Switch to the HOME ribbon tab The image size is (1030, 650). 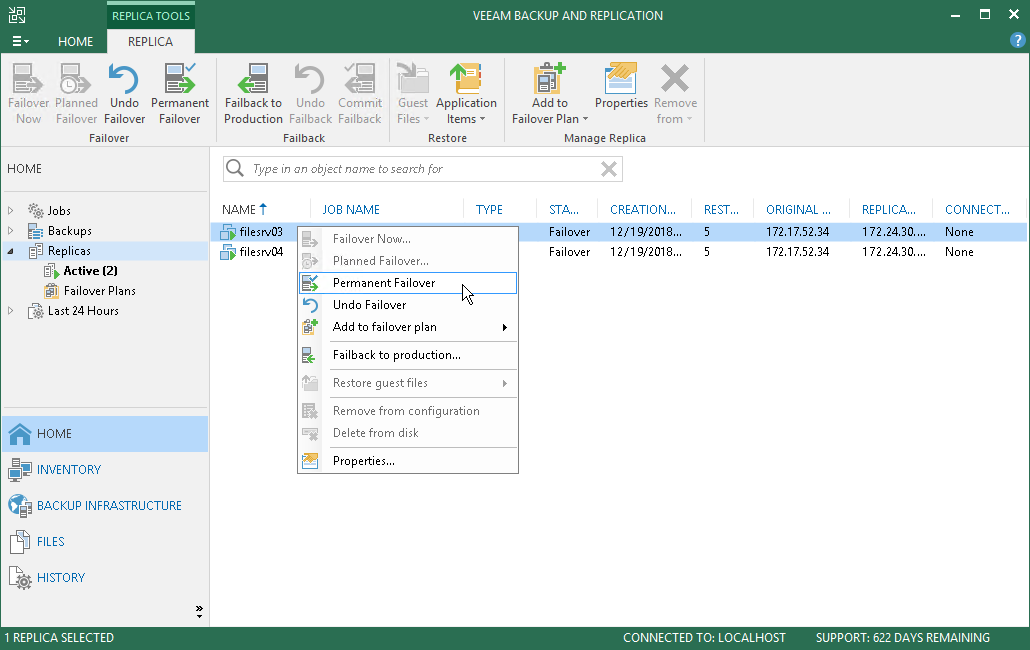[x=76, y=41]
